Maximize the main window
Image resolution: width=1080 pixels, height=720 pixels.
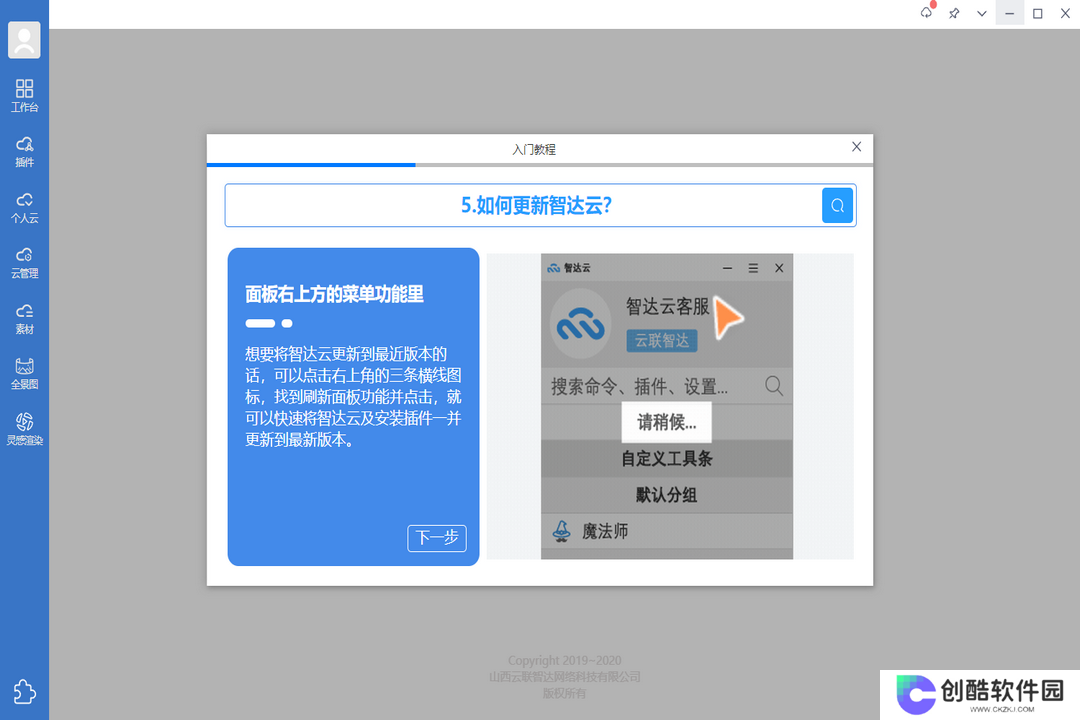tap(1037, 13)
